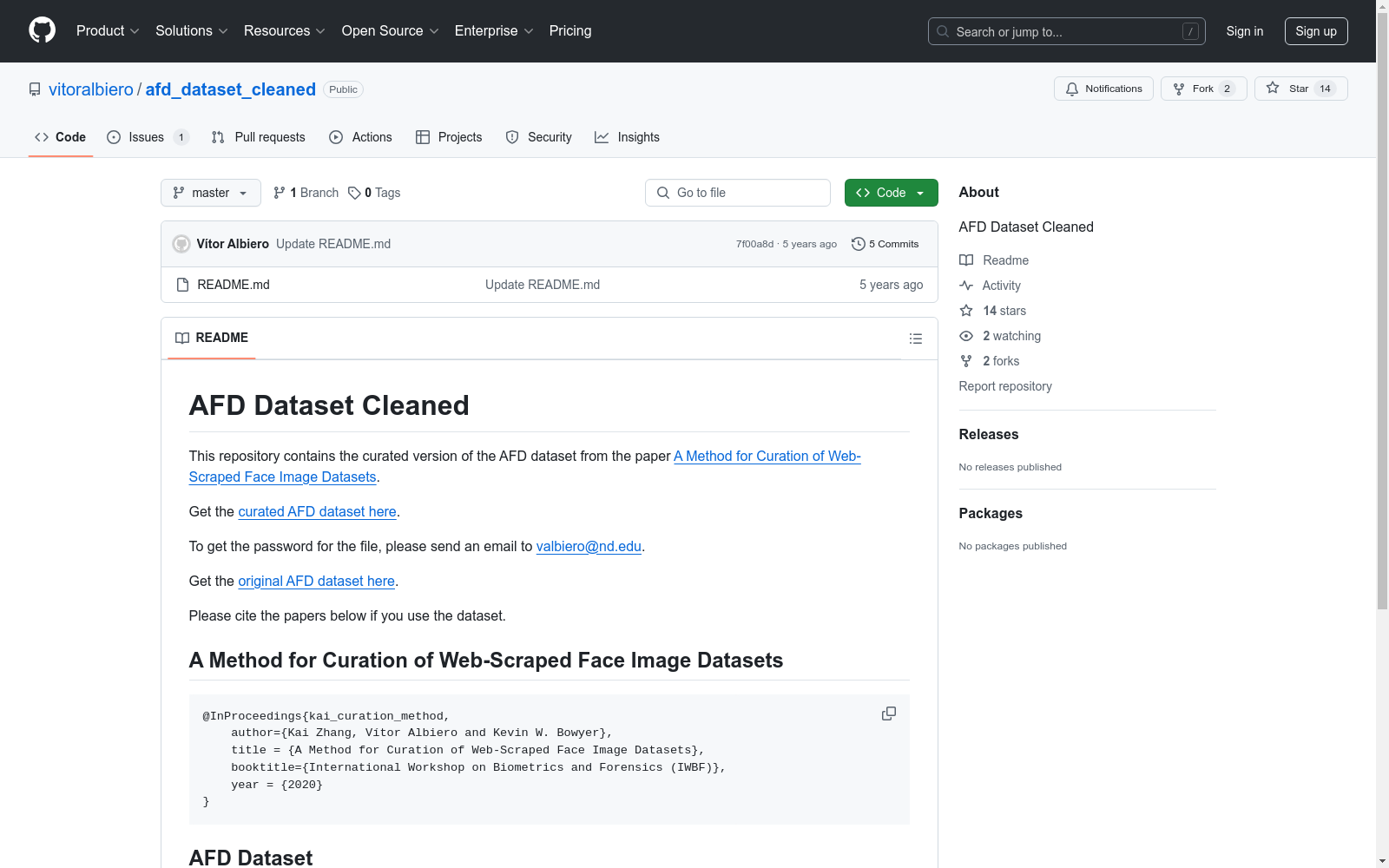Viewport: 1389px width, 868px height.
Task: Open the Security tab
Action: tap(539, 137)
